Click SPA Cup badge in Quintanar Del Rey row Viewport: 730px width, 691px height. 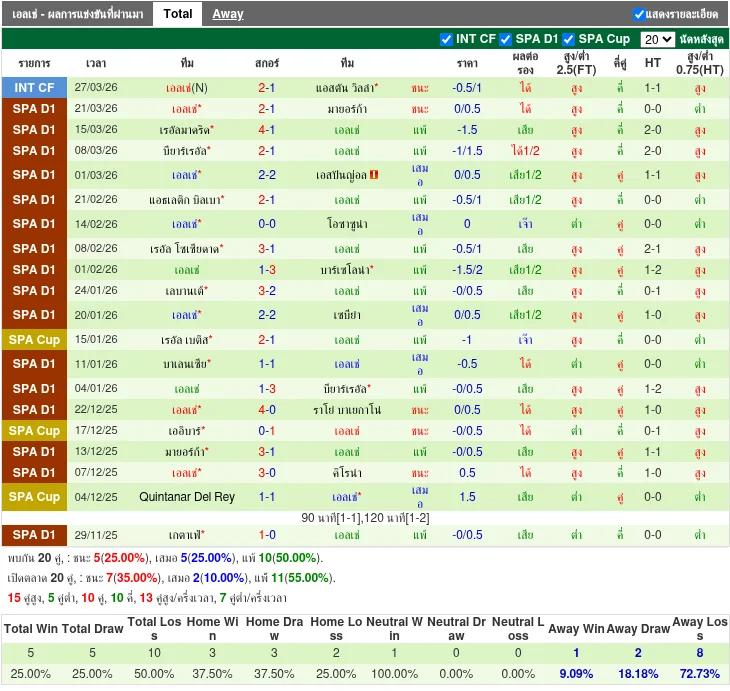(x=34, y=497)
